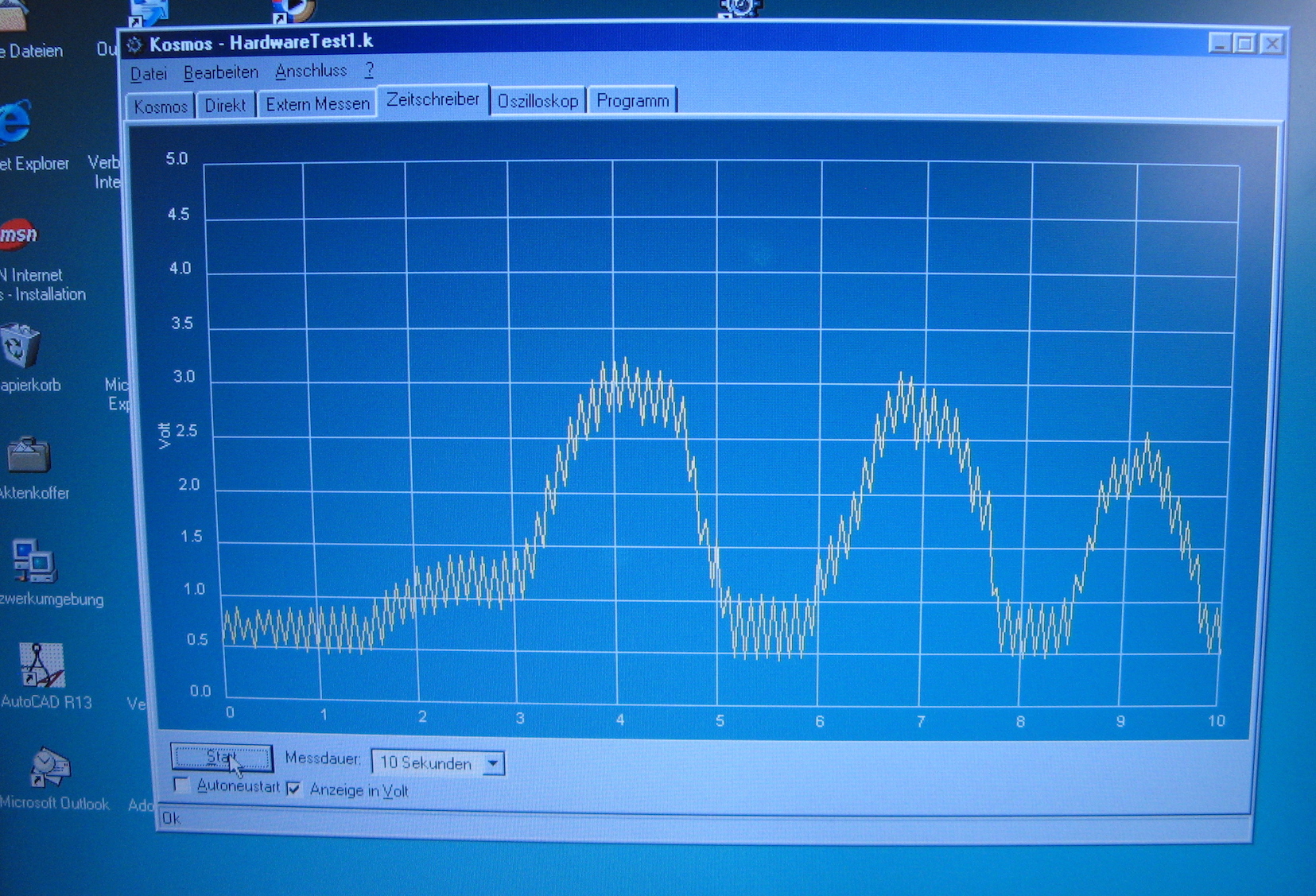Click the Start button

(222, 758)
